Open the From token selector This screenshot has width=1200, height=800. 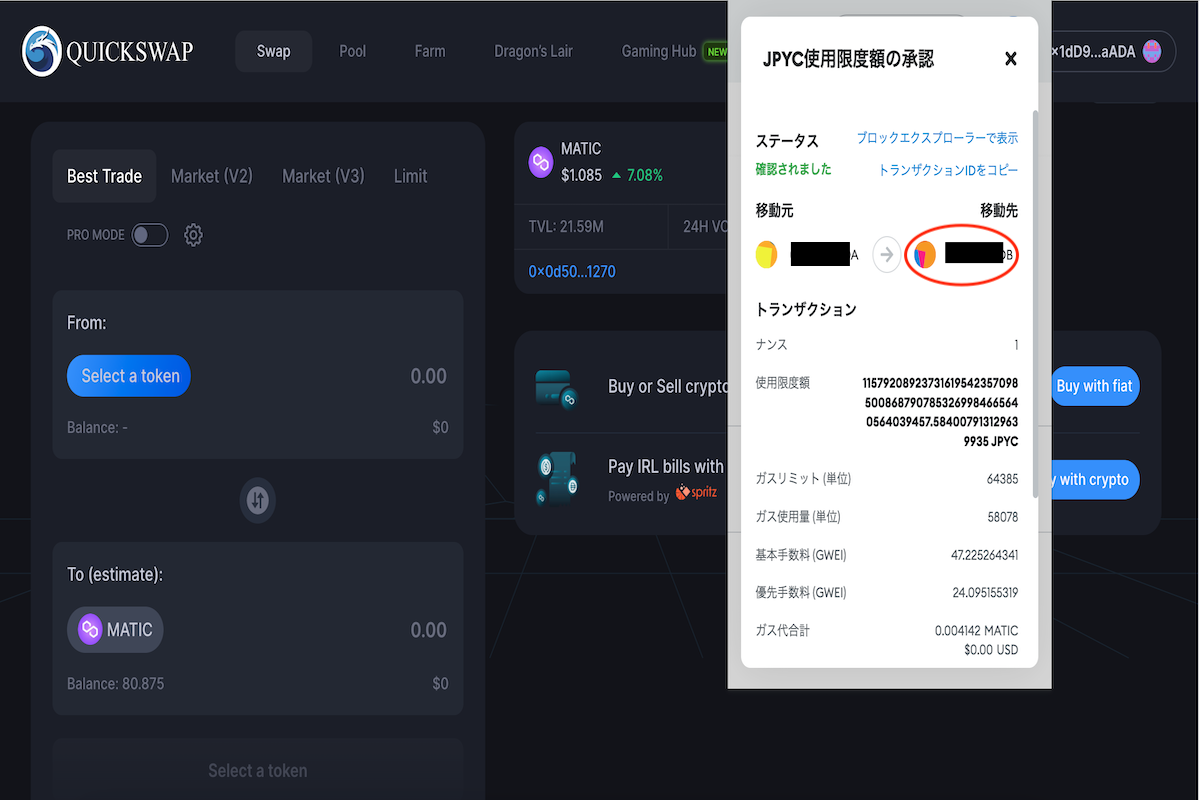tap(128, 375)
